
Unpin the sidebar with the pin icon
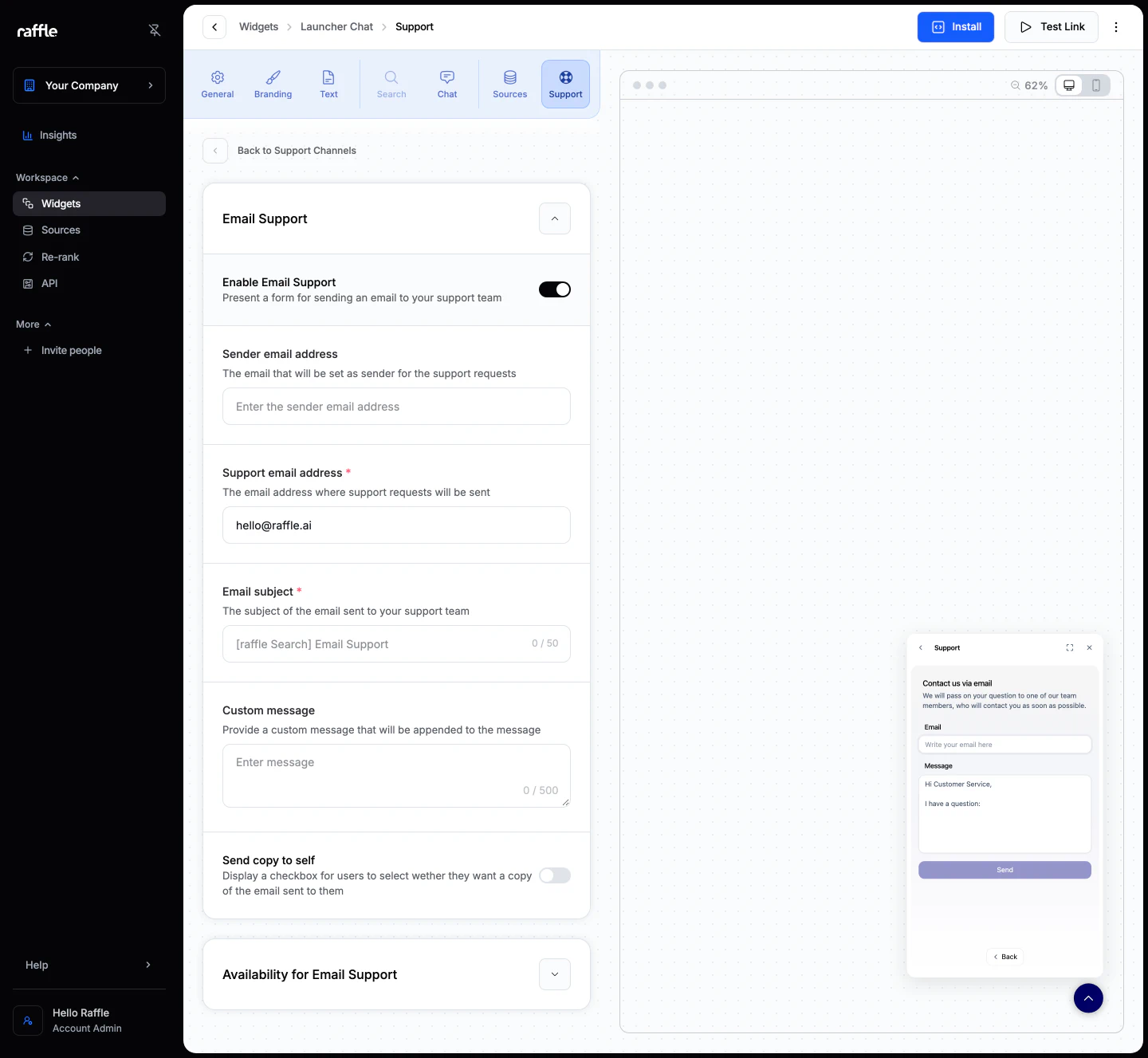155,30
